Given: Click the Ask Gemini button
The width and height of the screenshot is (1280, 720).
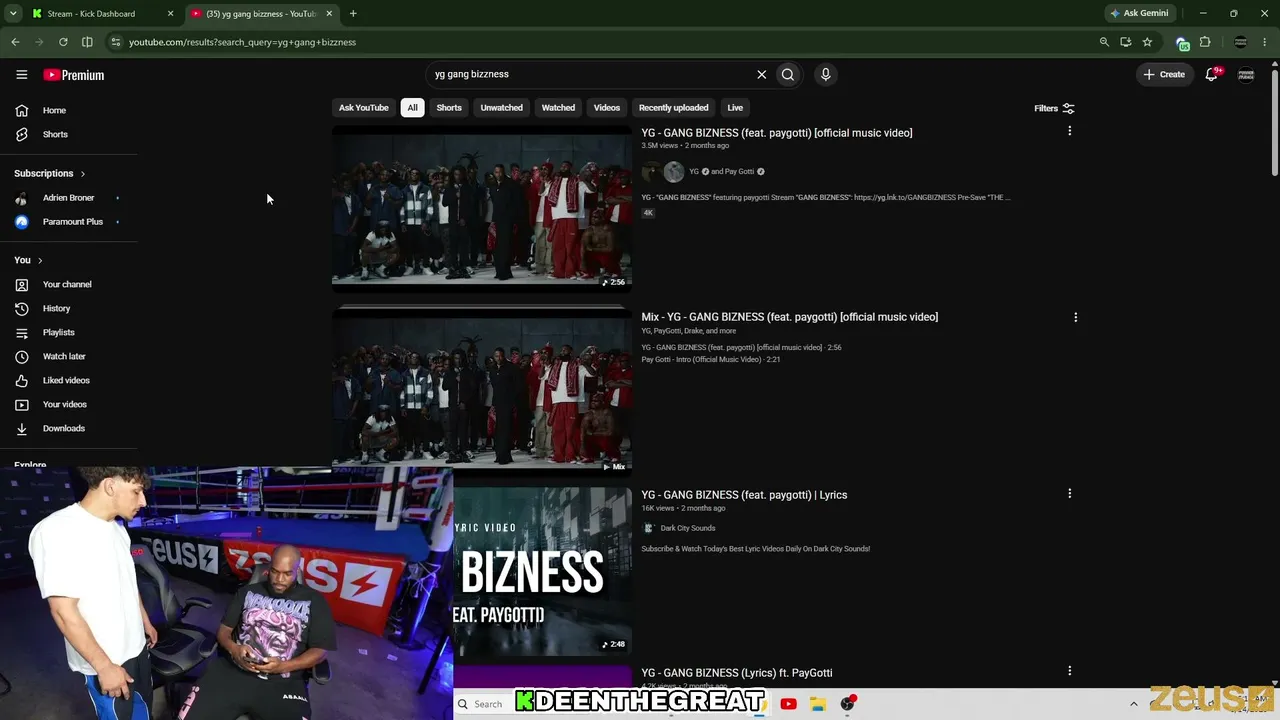Looking at the screenshot, I should (x=1139, y=14).
